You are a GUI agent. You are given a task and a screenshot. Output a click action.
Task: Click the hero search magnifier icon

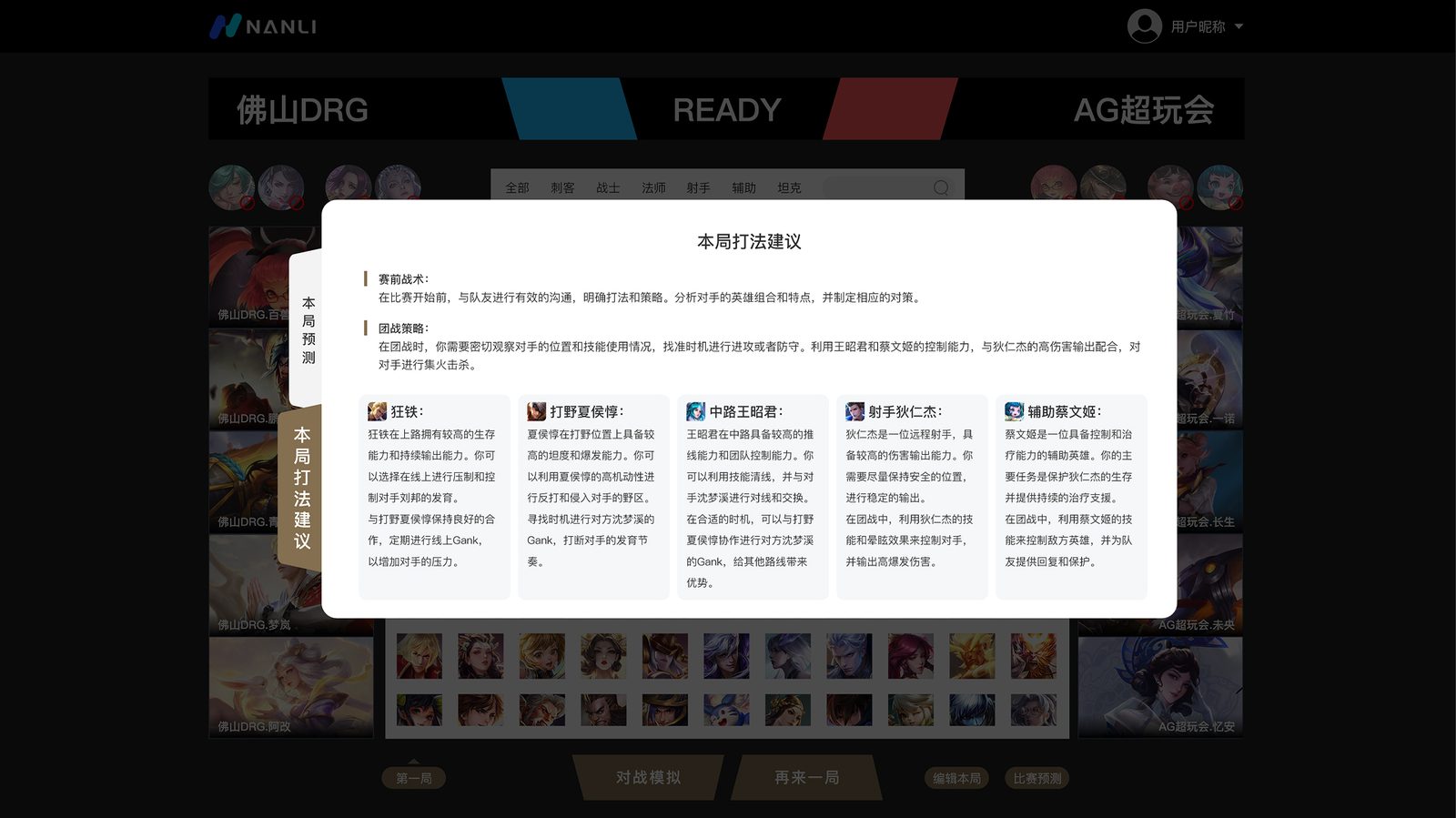point(941,187)
